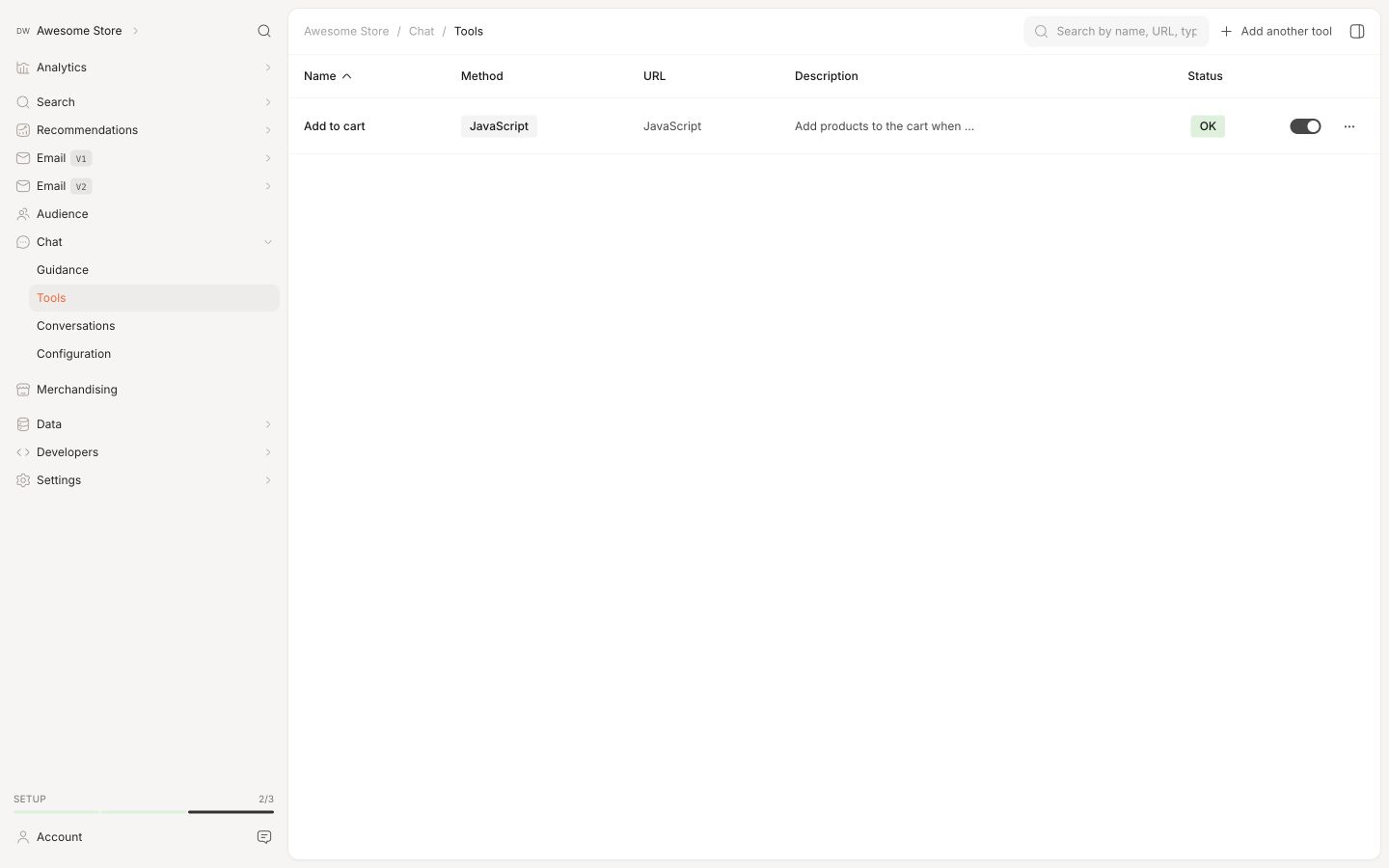Click the Account person icon
The image size is (1389, 868).
point(23,837)
